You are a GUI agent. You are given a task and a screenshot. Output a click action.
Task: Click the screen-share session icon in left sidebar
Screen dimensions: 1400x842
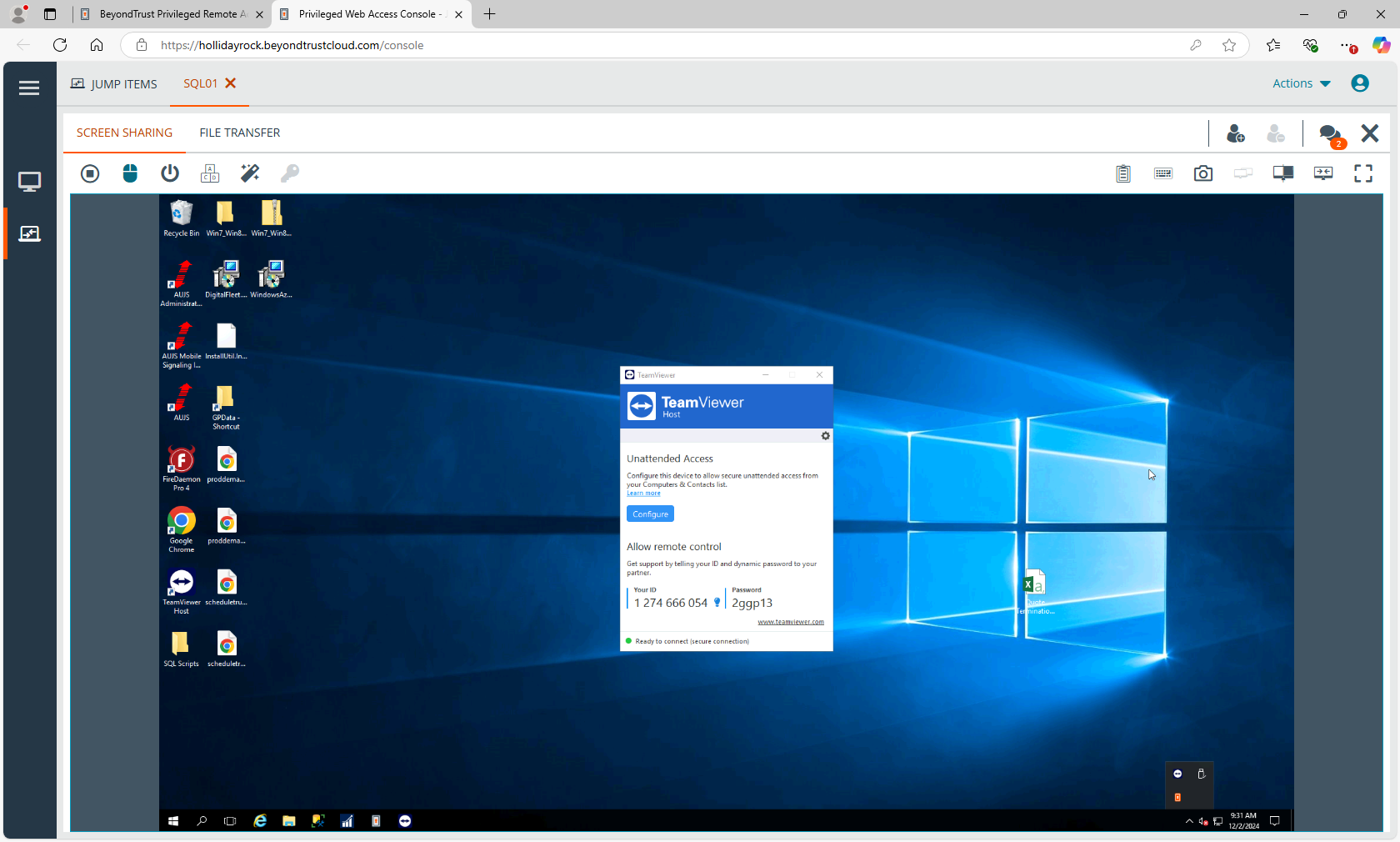tap(29, 234)
